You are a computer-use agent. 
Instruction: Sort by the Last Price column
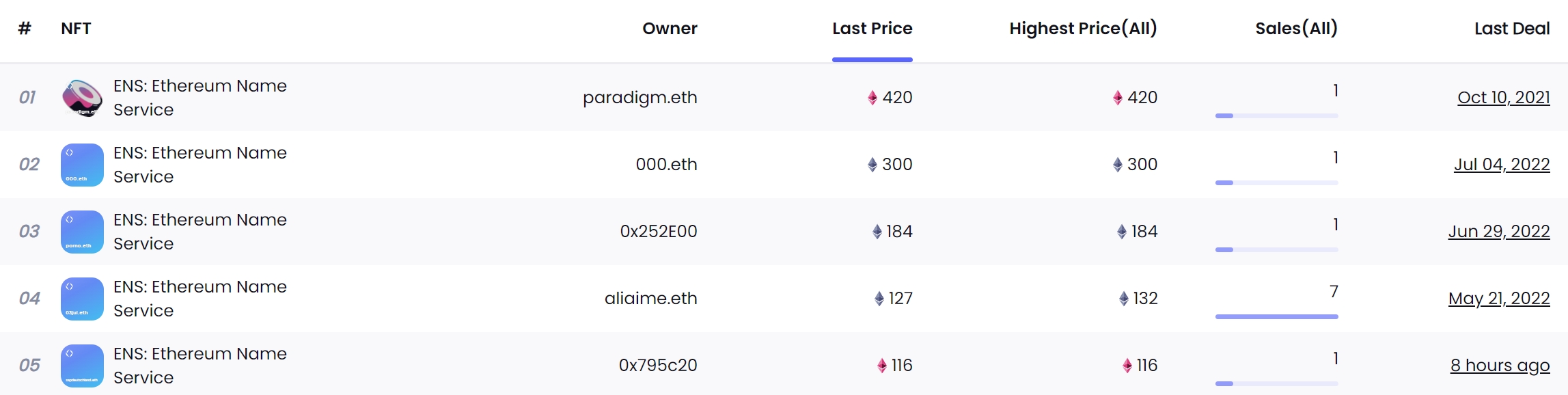pyautogui.click(x=872, y=29)
